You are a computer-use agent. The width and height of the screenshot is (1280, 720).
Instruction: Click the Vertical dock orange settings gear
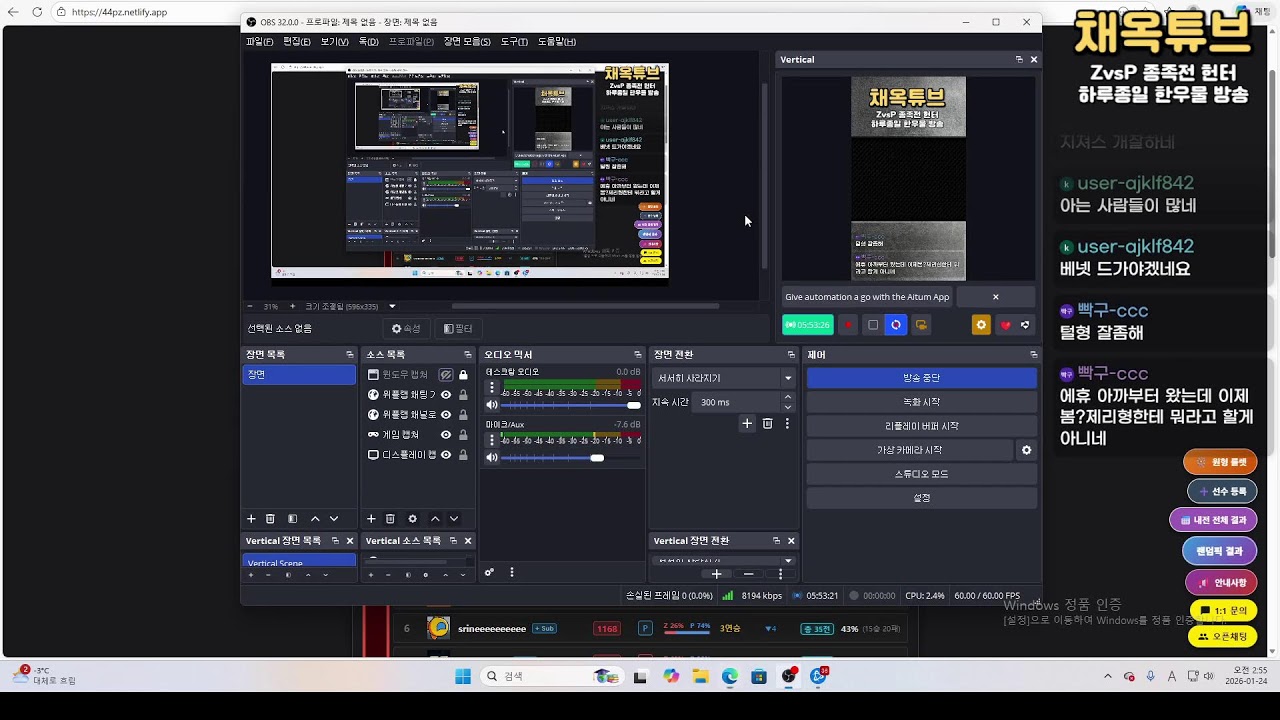point(981,325)
